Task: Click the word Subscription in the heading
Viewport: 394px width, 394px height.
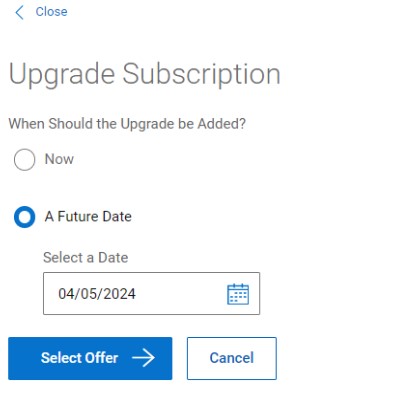Action: (x=201, y=75)
